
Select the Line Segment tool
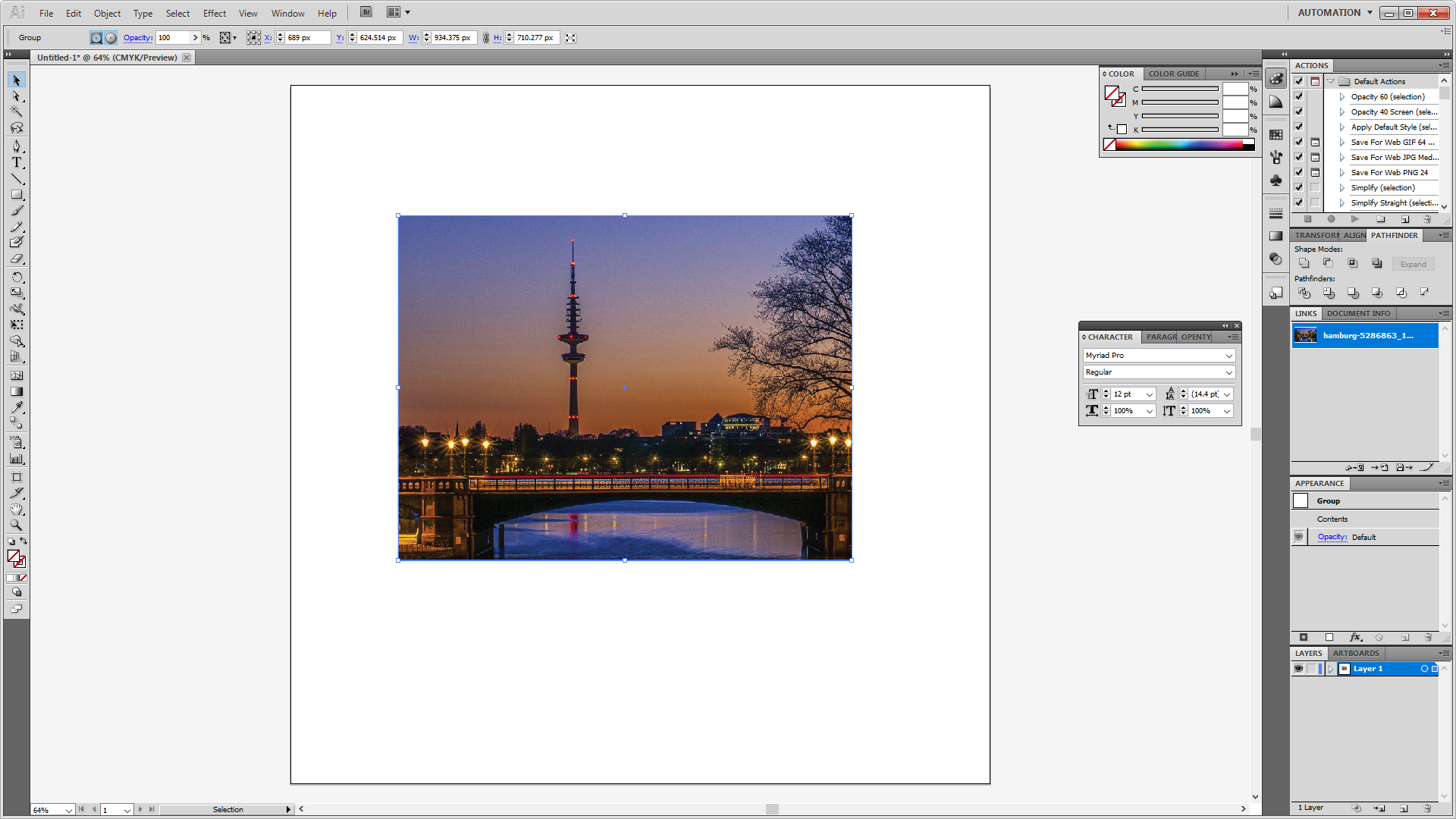click(17, 179)
